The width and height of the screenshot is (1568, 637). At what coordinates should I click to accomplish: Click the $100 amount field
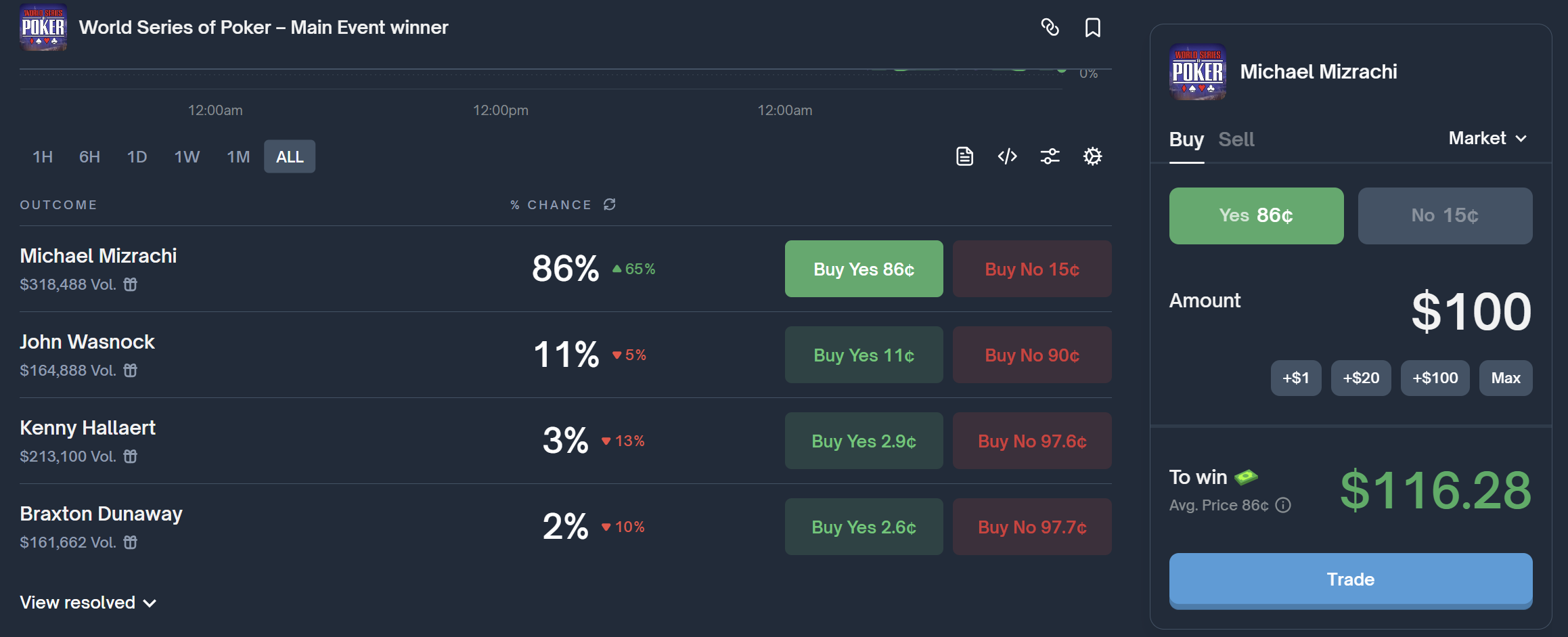[x=1471, y=311]
